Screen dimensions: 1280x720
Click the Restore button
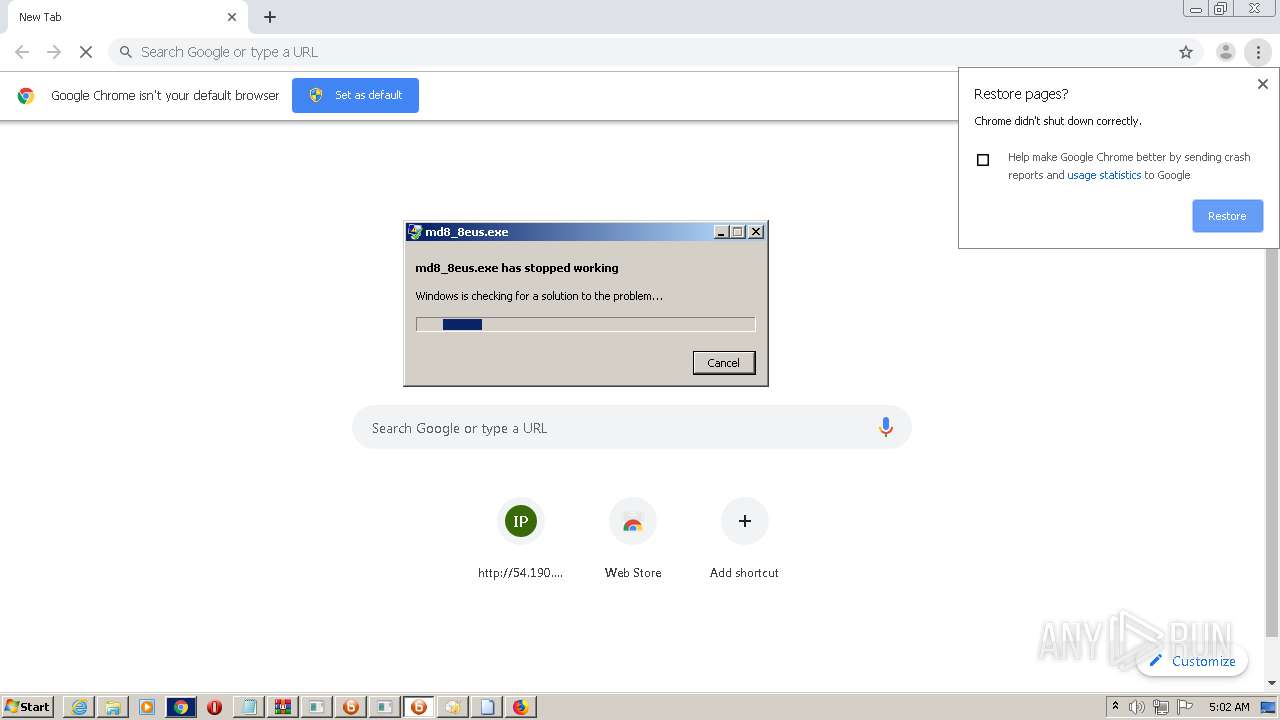[x=1227, y=216]
